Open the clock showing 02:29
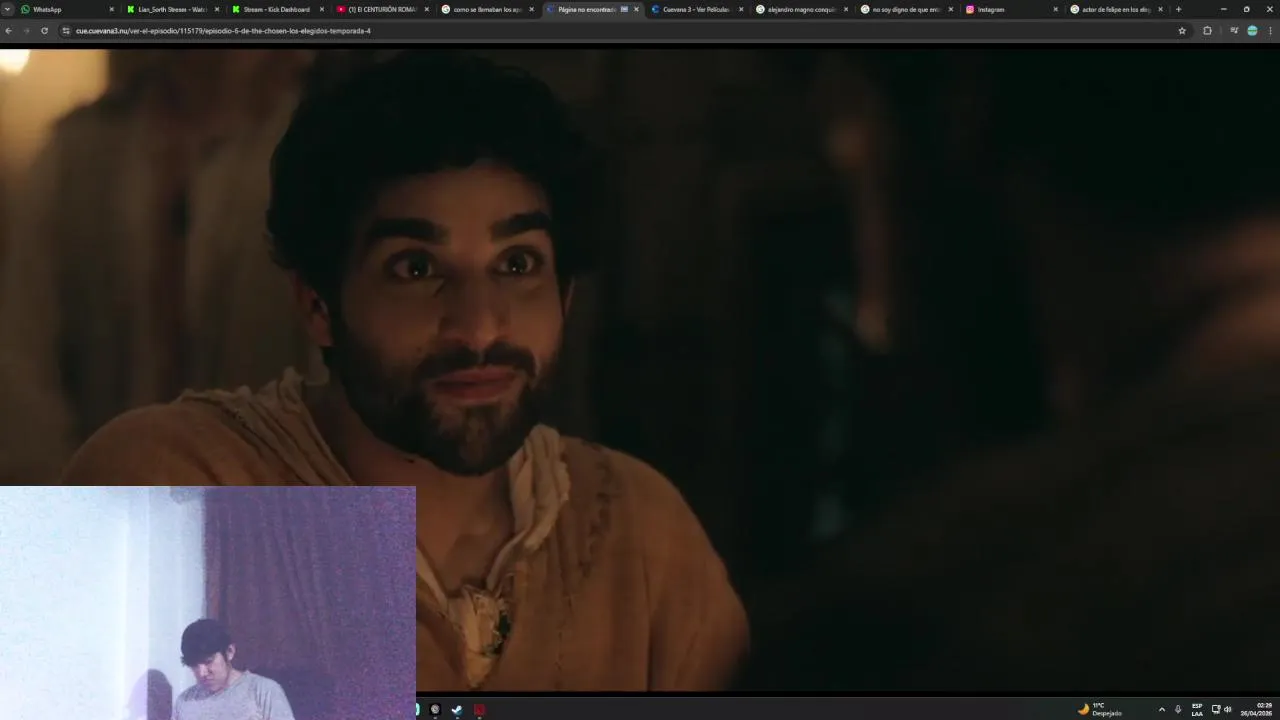Viewport: 1280px width, 720px height. pyautogui.click(x=1257, y=709)
